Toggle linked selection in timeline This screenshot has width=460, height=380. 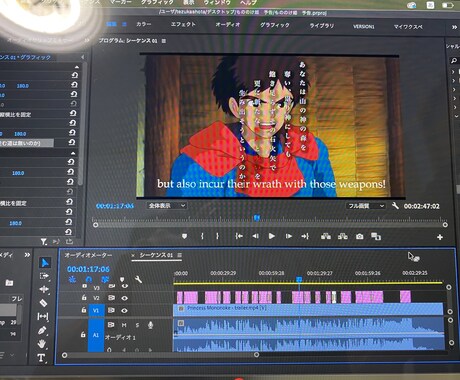coord(105,279)
